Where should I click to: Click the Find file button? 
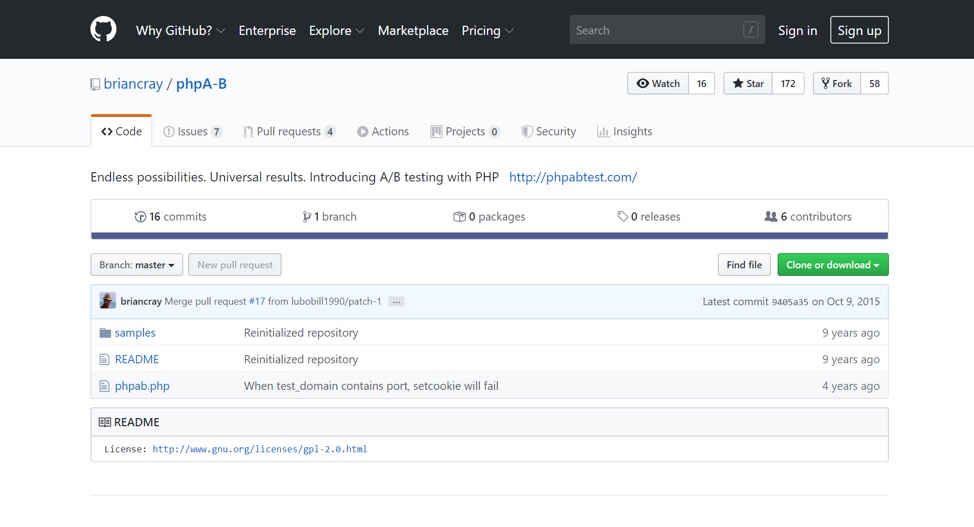[x=744, y=265]
